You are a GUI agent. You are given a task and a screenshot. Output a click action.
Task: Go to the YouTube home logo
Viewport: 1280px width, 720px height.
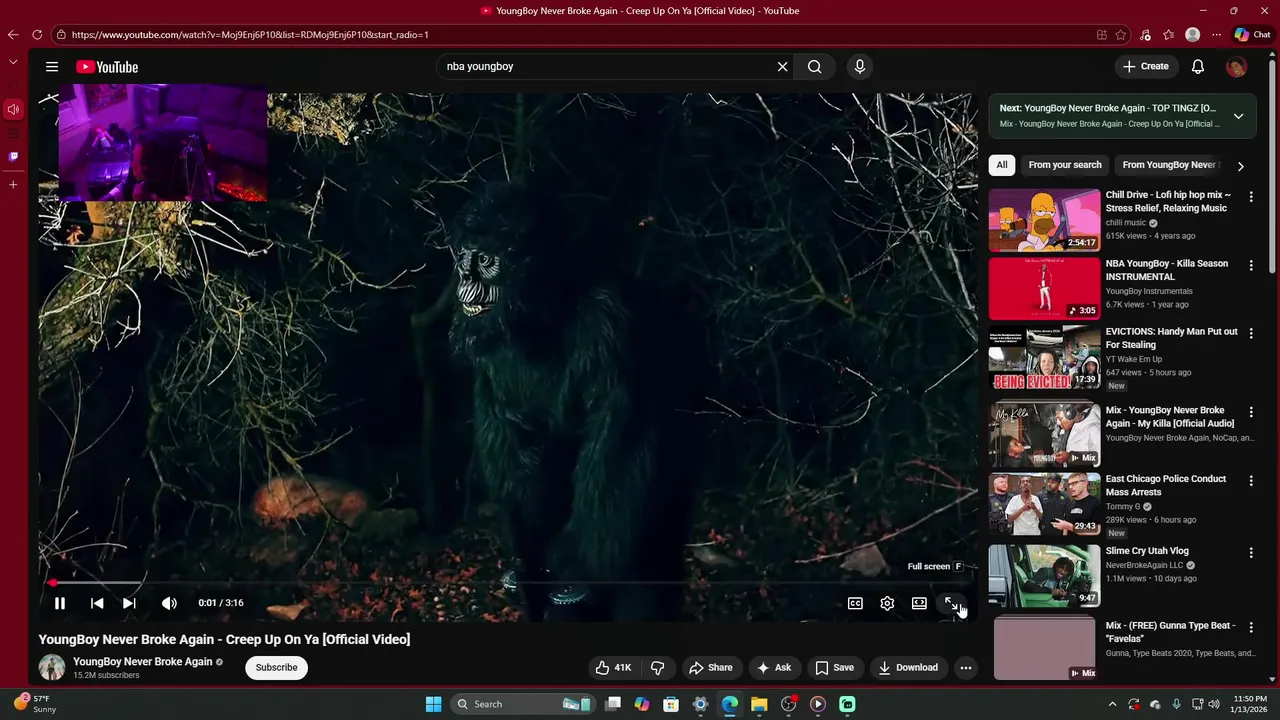point(107,67)
